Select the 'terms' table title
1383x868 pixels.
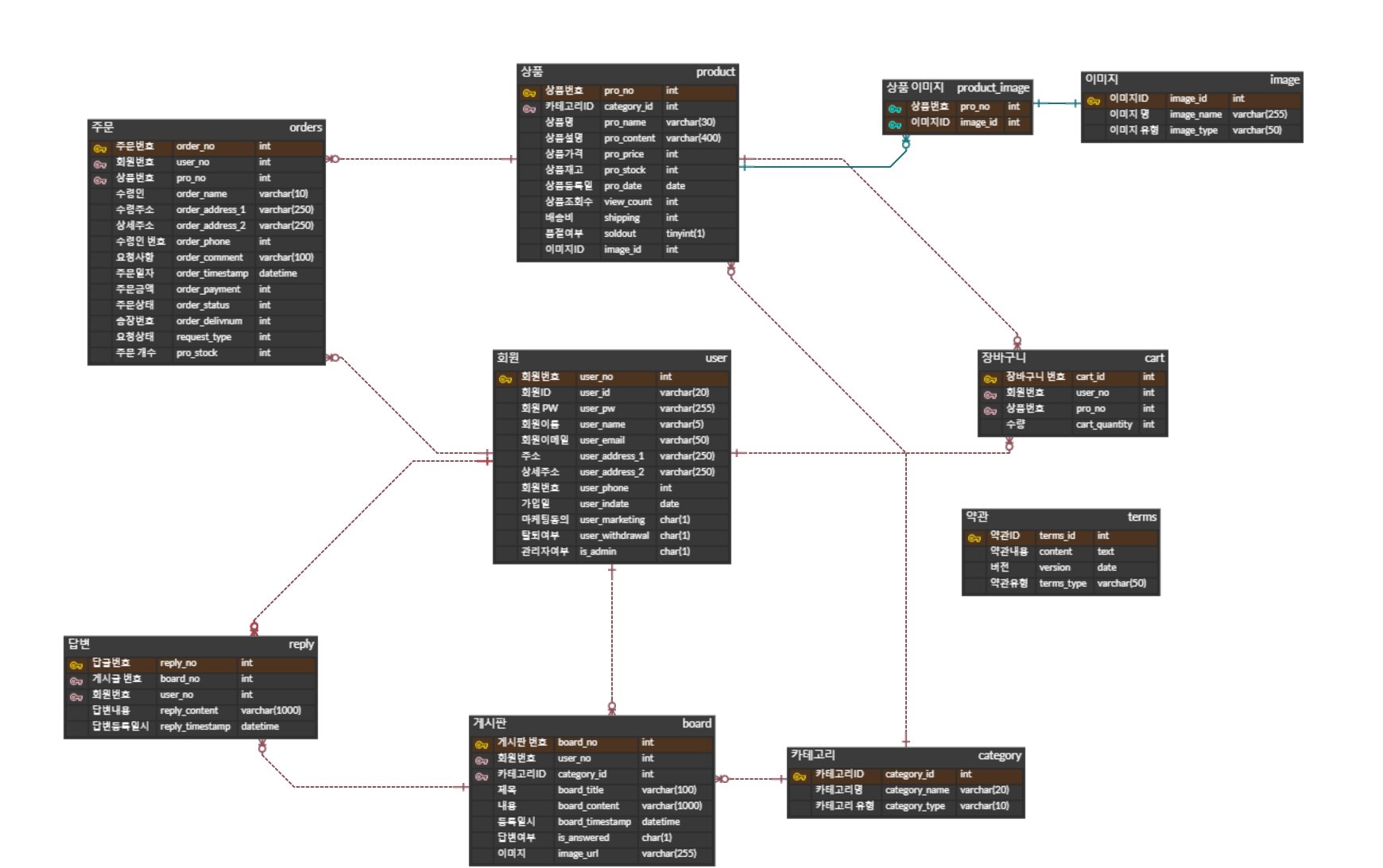point(1142,517)
